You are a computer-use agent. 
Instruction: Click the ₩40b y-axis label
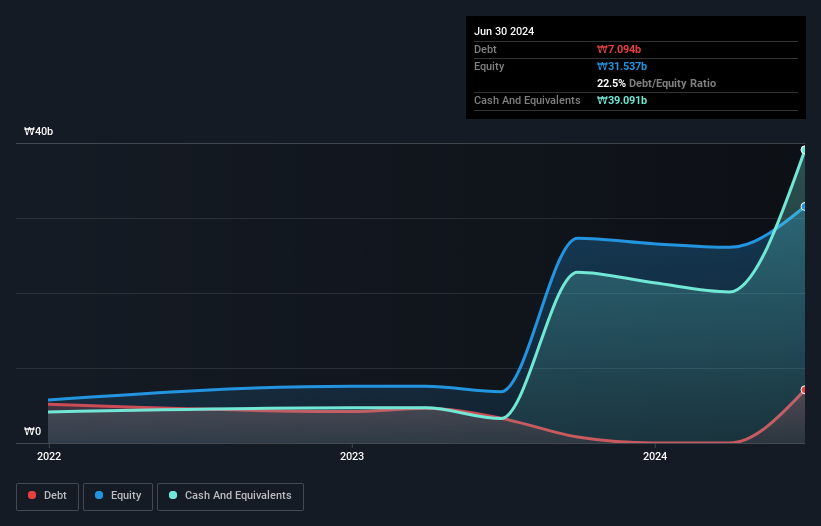(39, 131)
